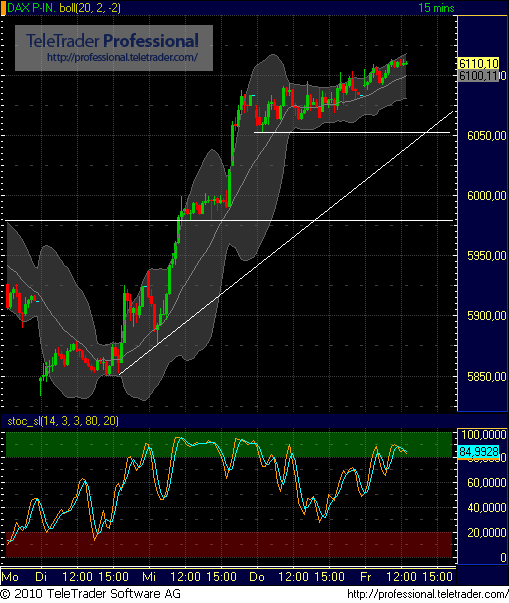This screenshot has width=509, height=603.
Task: Click the 'Fr' day label on time axis
Action: point(366,577)
